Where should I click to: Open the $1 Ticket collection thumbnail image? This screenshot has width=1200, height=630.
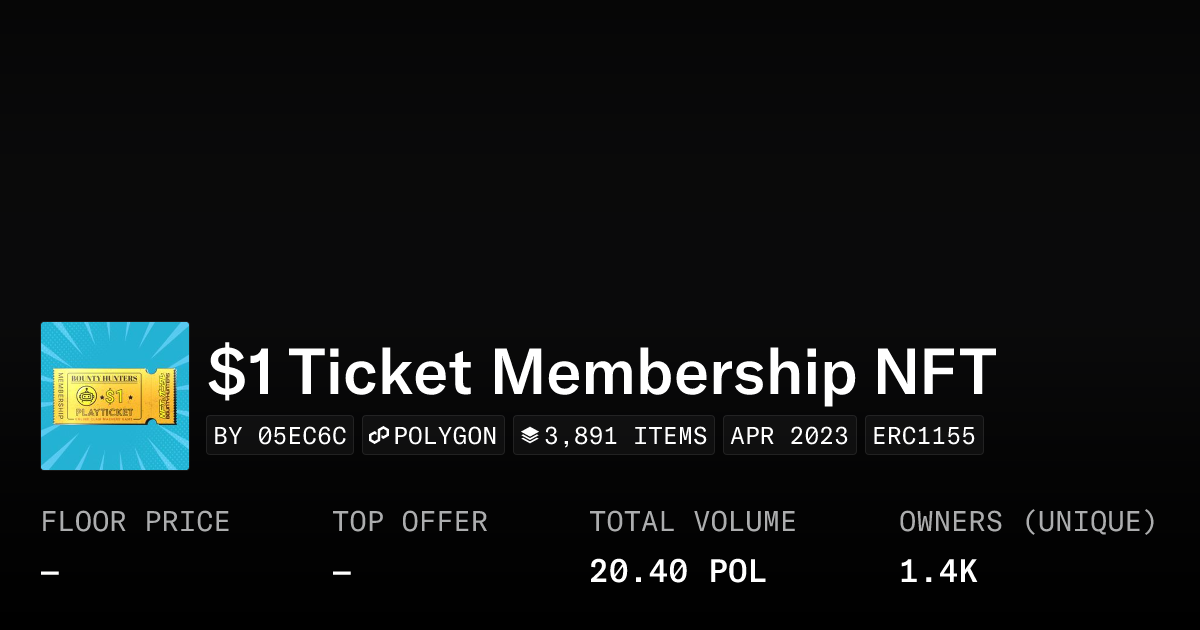pos(115,396)
